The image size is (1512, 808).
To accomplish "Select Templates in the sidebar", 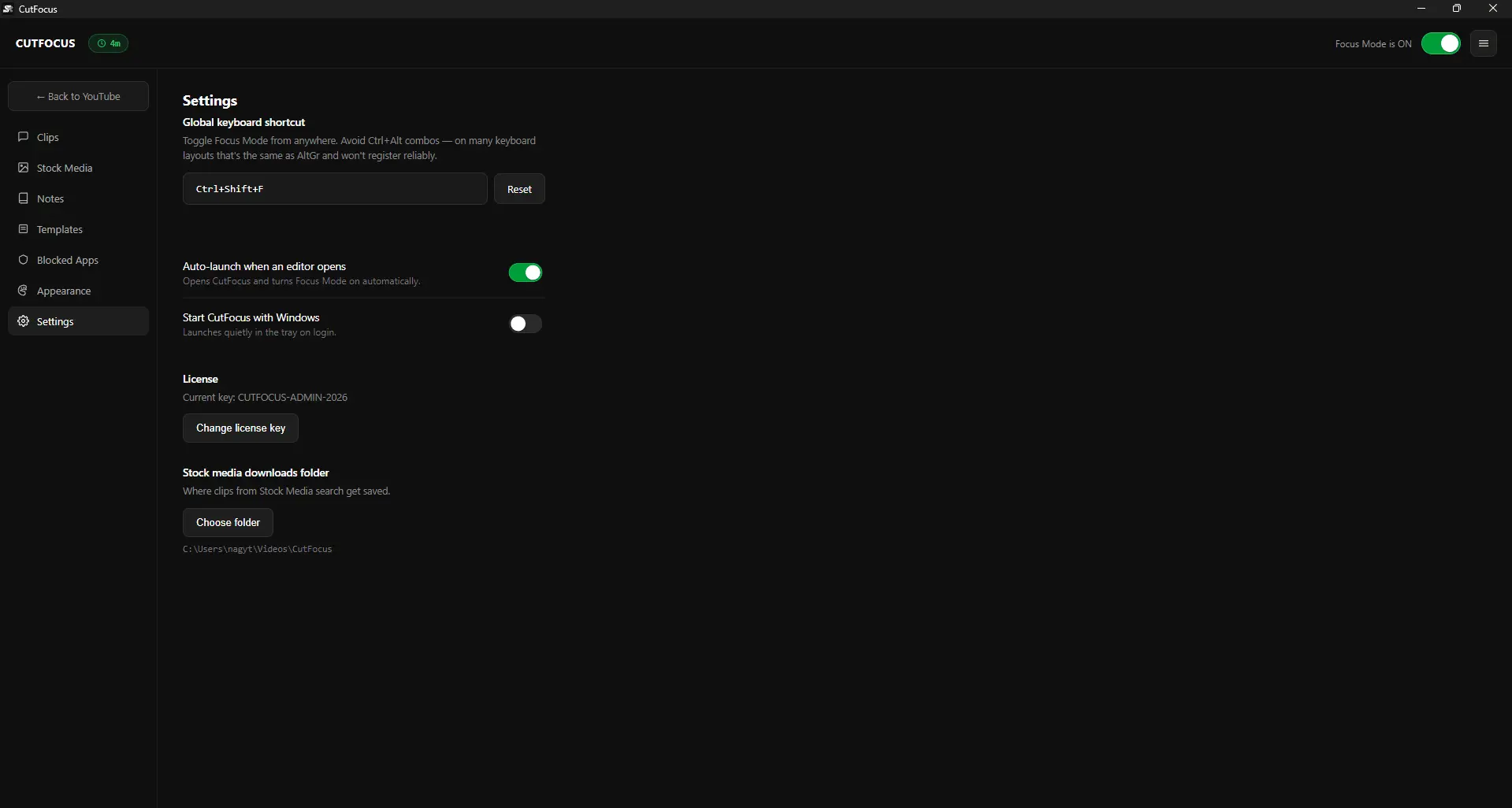I will click(x=78, y=229).
